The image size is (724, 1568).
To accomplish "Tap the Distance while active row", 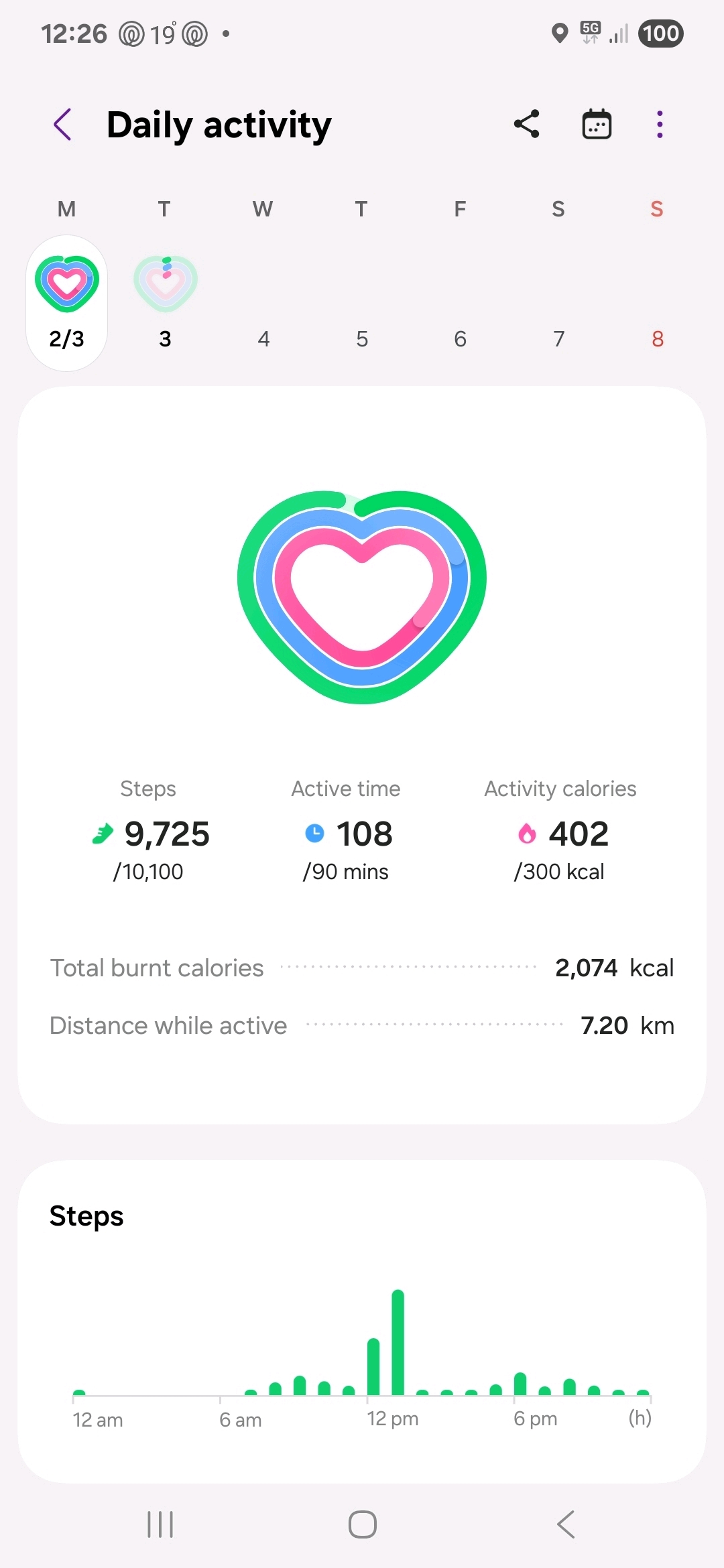I will (x=362, y=1025).
